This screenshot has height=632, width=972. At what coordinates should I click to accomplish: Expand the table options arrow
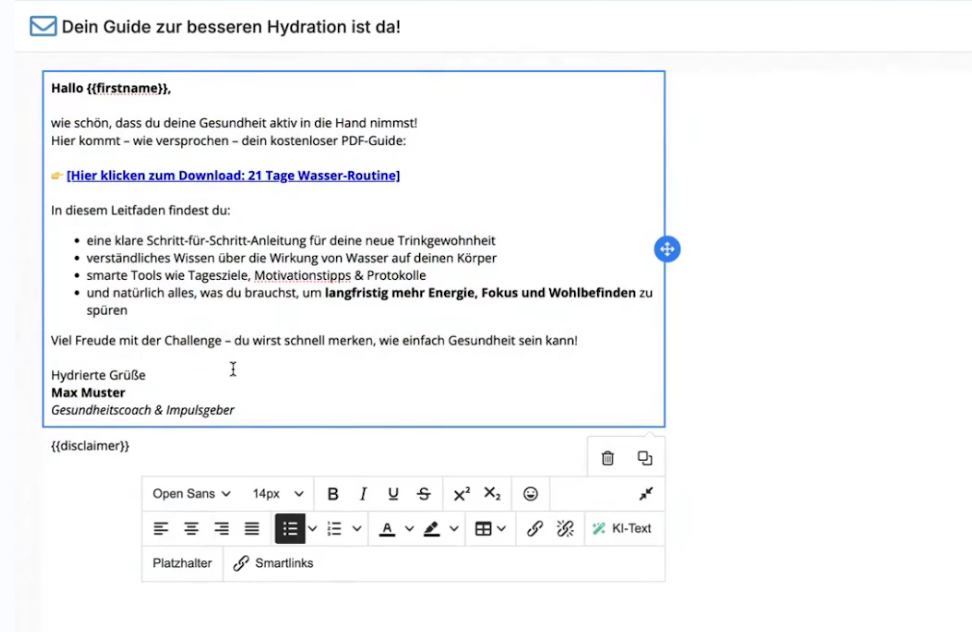[501, 529]
